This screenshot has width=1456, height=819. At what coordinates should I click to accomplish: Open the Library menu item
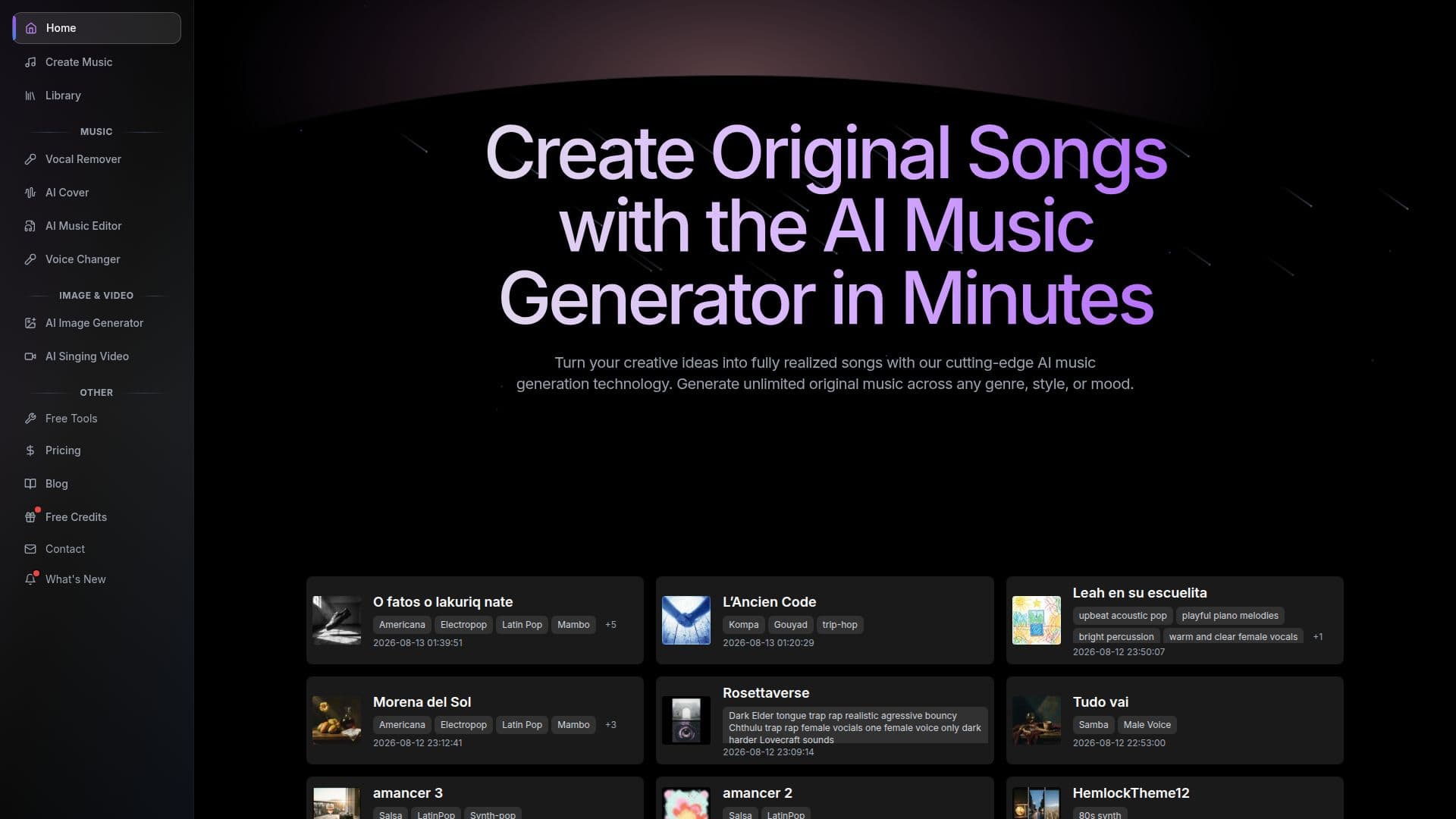(96, 96)
